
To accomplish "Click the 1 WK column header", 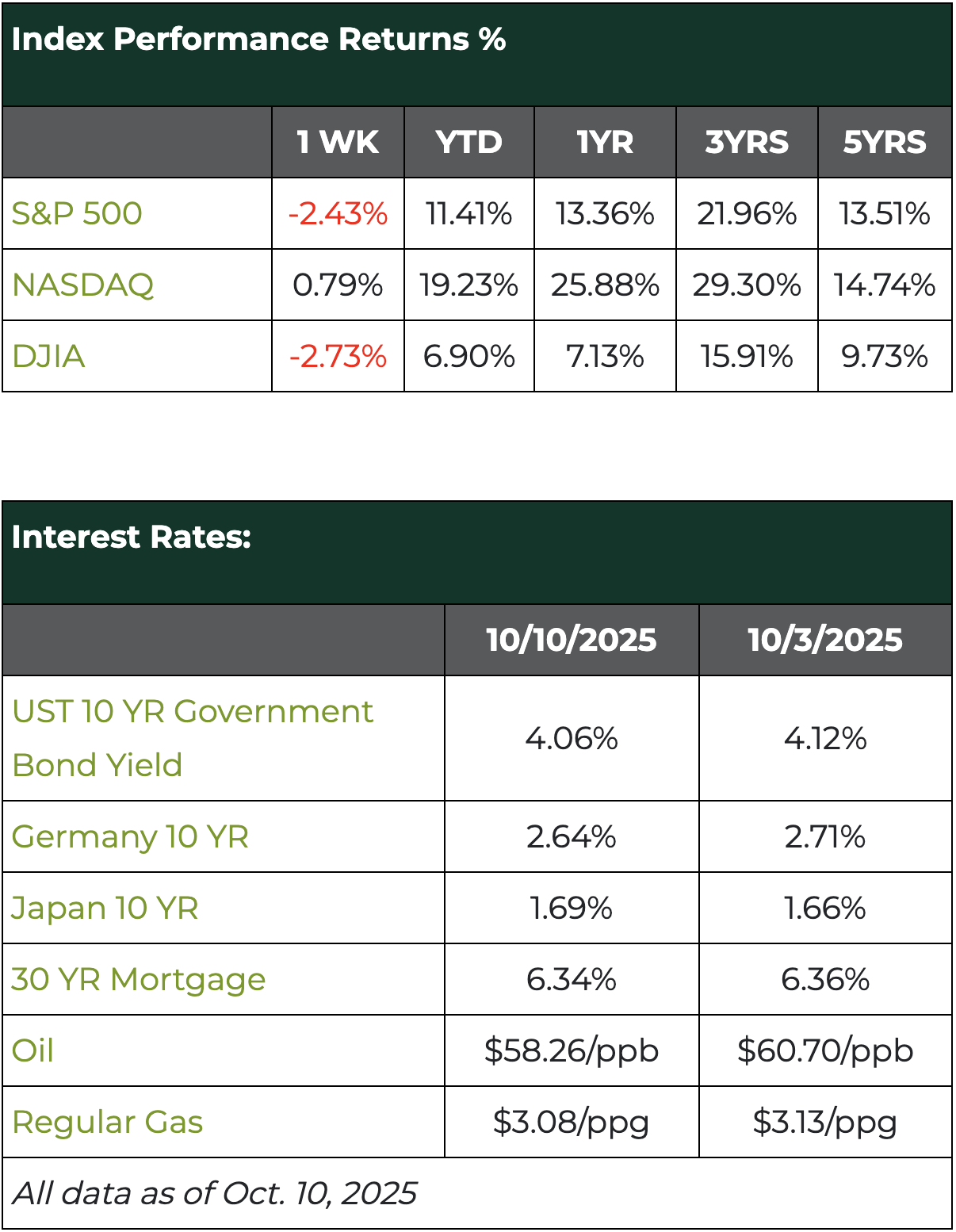I will pos(338,142).
